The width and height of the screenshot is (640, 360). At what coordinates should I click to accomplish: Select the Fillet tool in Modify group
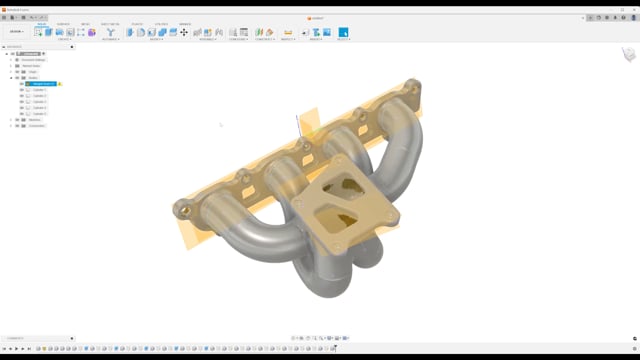141,32
